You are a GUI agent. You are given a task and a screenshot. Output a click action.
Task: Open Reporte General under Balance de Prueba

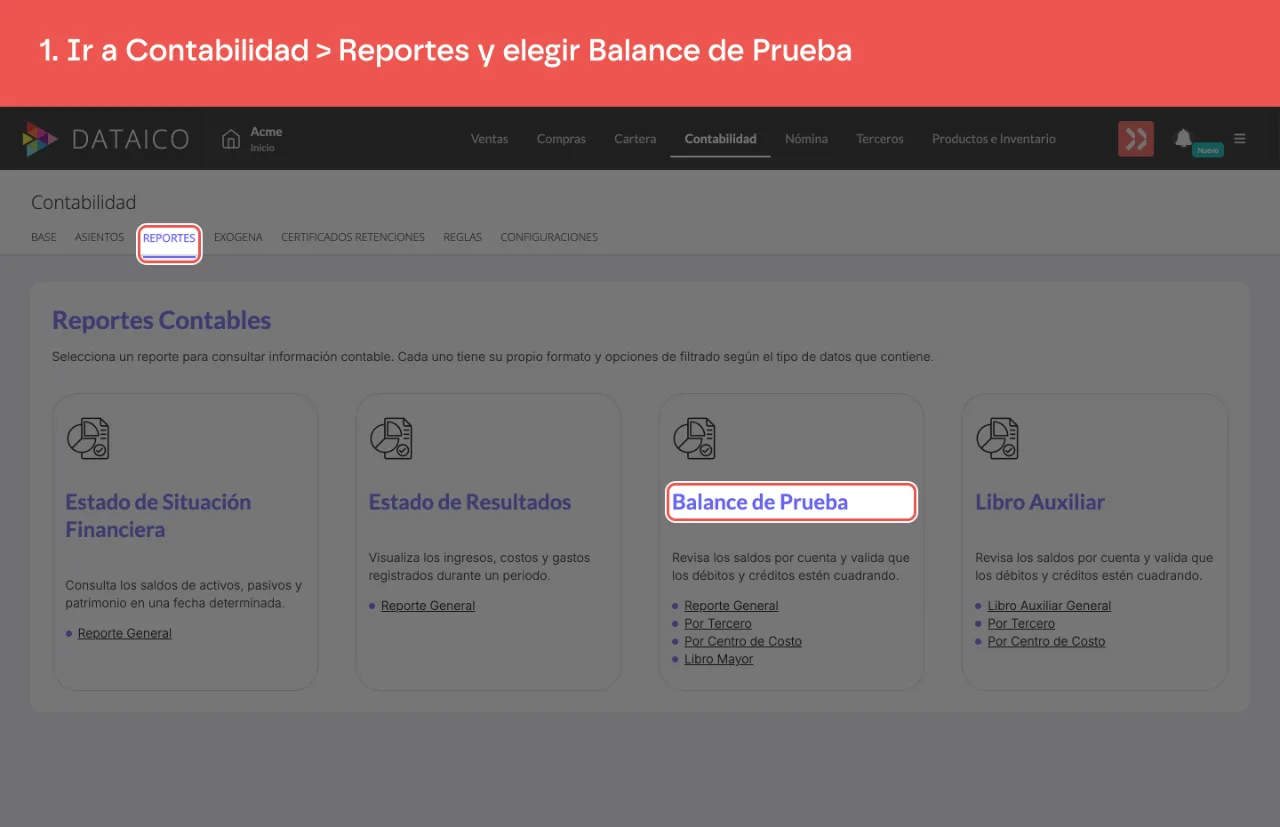(731, 606)
